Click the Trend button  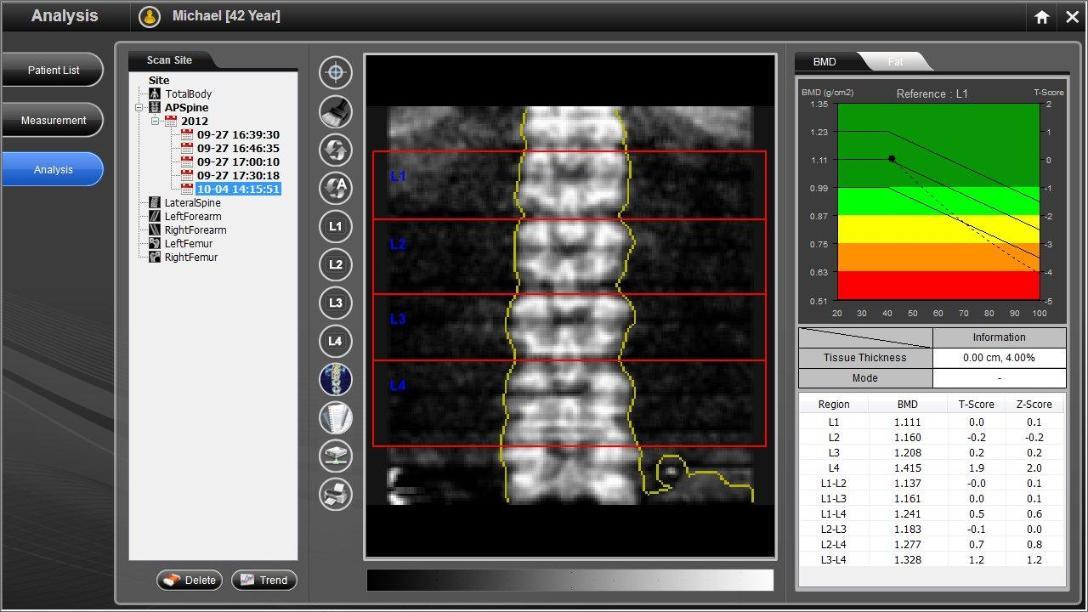point(263,580)
